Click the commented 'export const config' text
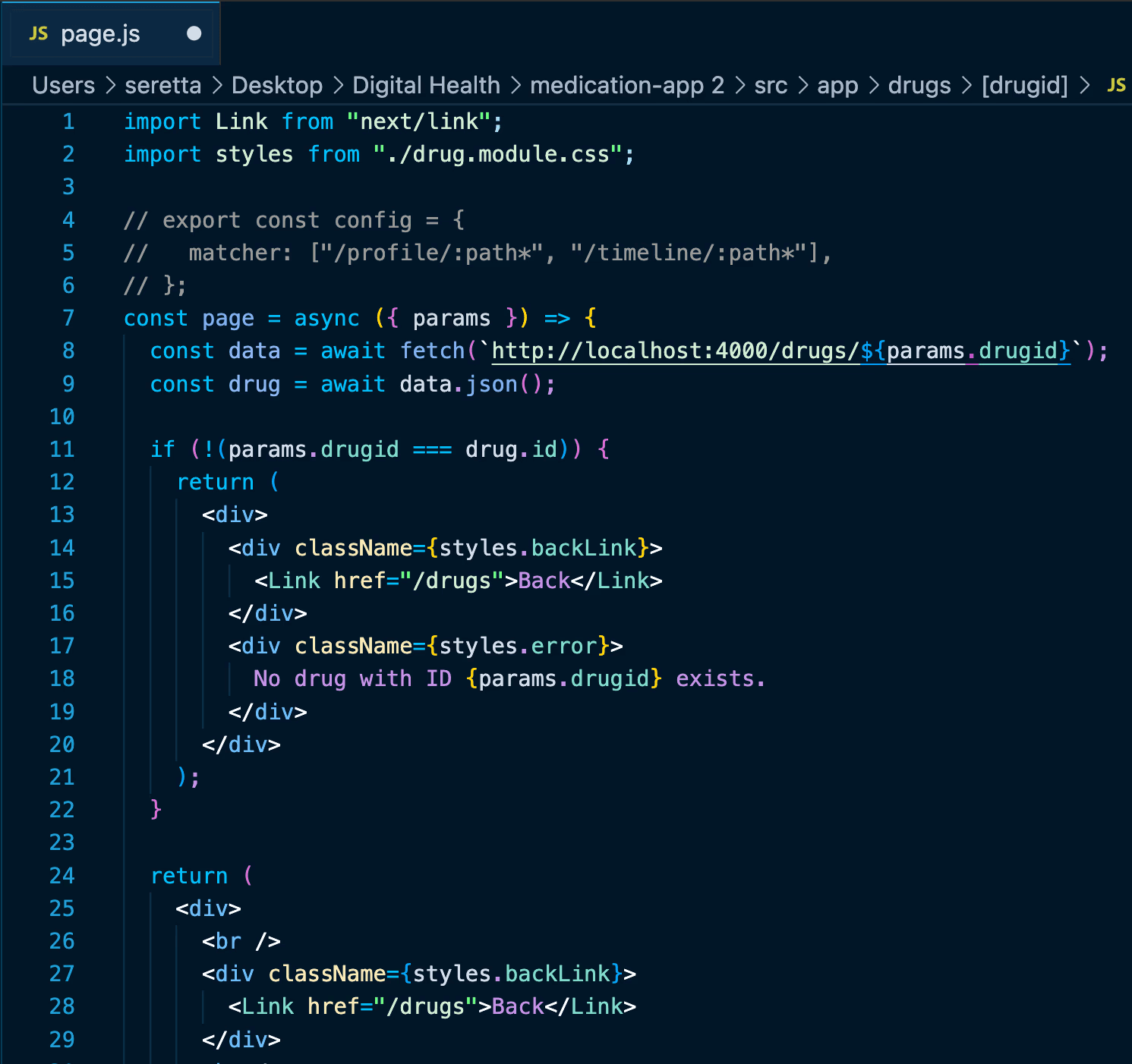The height and width of the screenshot is (1064, 1132). coord(287,220)
